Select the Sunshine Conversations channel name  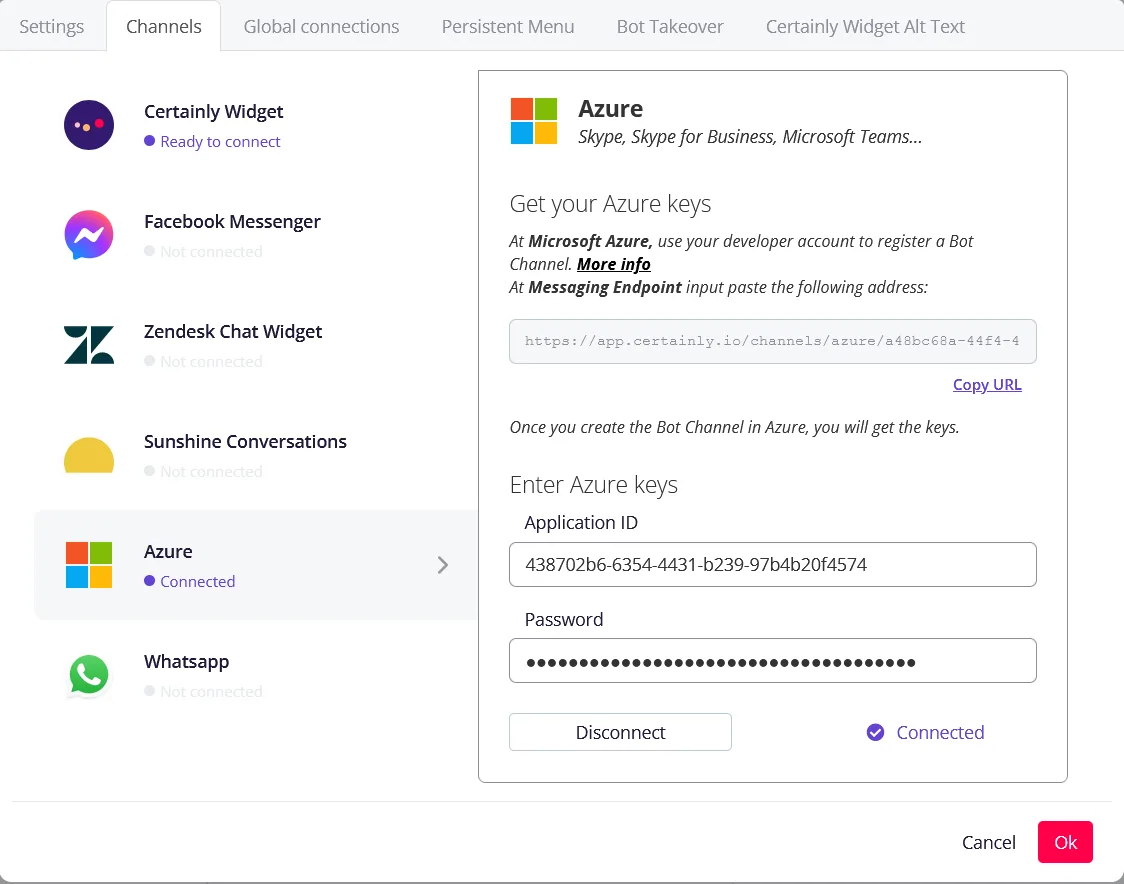pos(245,442)
